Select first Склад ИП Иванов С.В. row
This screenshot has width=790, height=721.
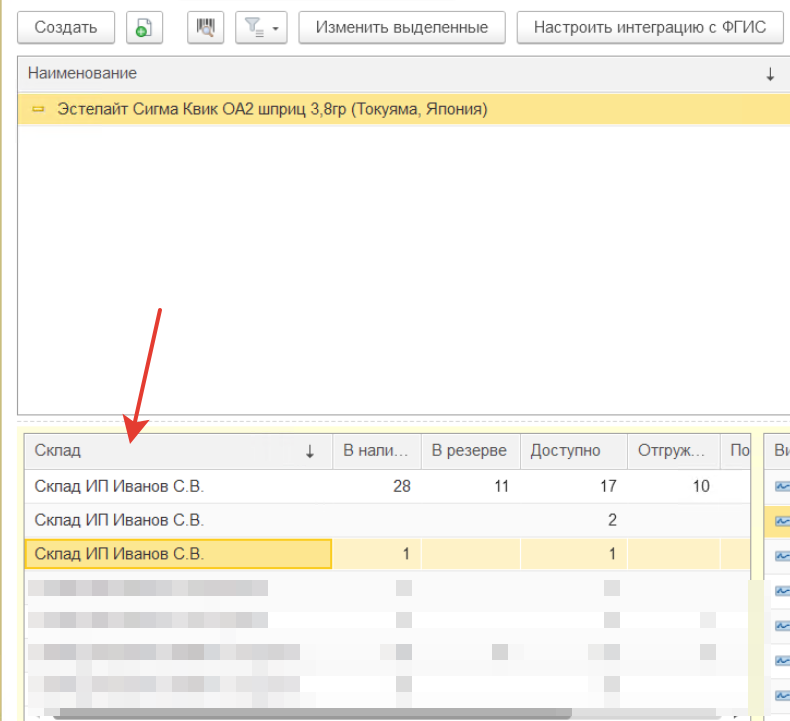(387, 486)
